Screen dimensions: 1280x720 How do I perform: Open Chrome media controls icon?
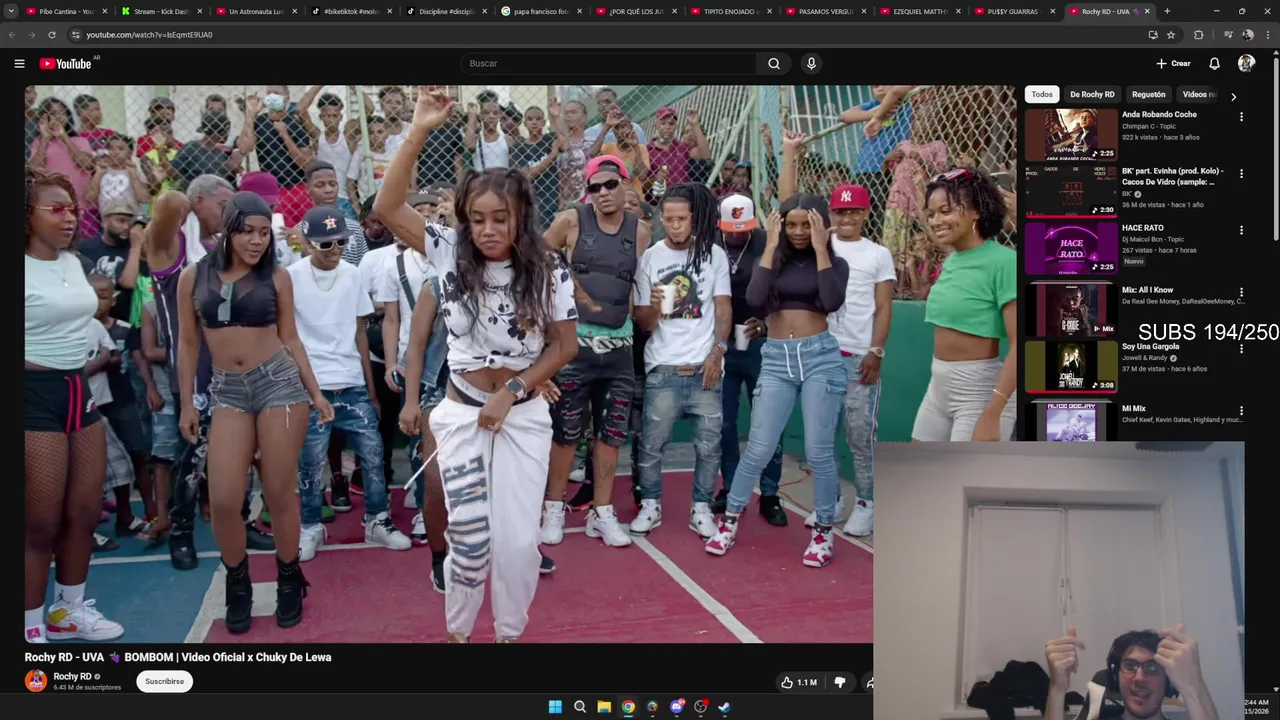point(1228,34)
